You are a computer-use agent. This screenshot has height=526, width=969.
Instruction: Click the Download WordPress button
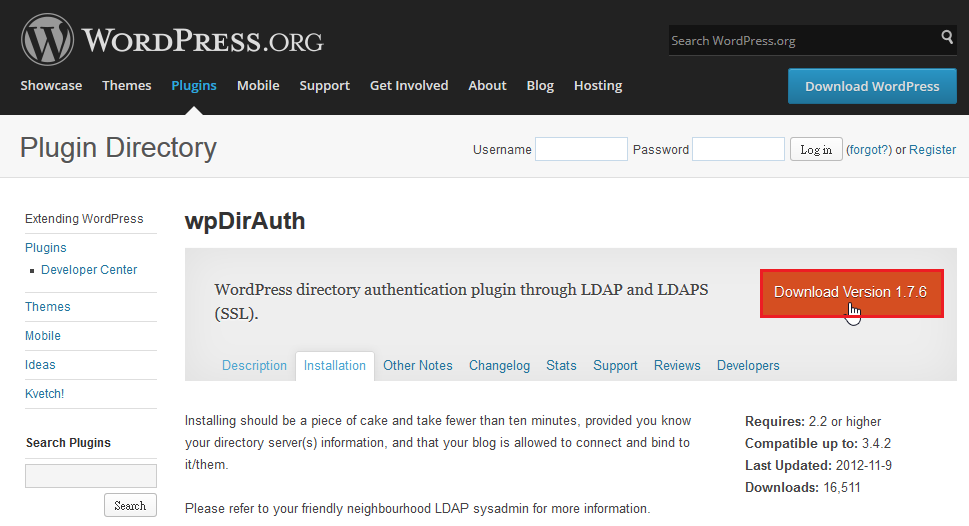[872, 86]
